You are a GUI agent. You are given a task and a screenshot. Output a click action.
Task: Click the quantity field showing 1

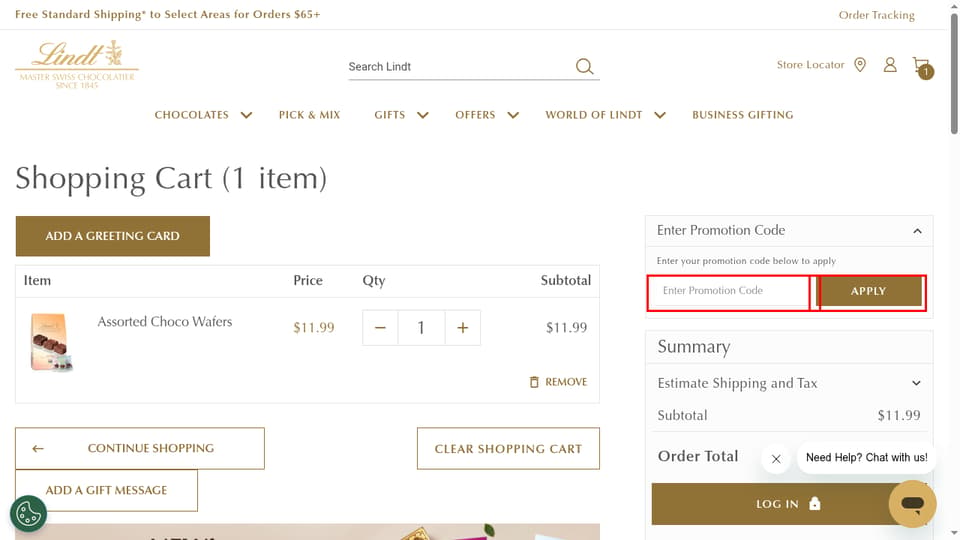pyautogui.click(x=421, y=328)
